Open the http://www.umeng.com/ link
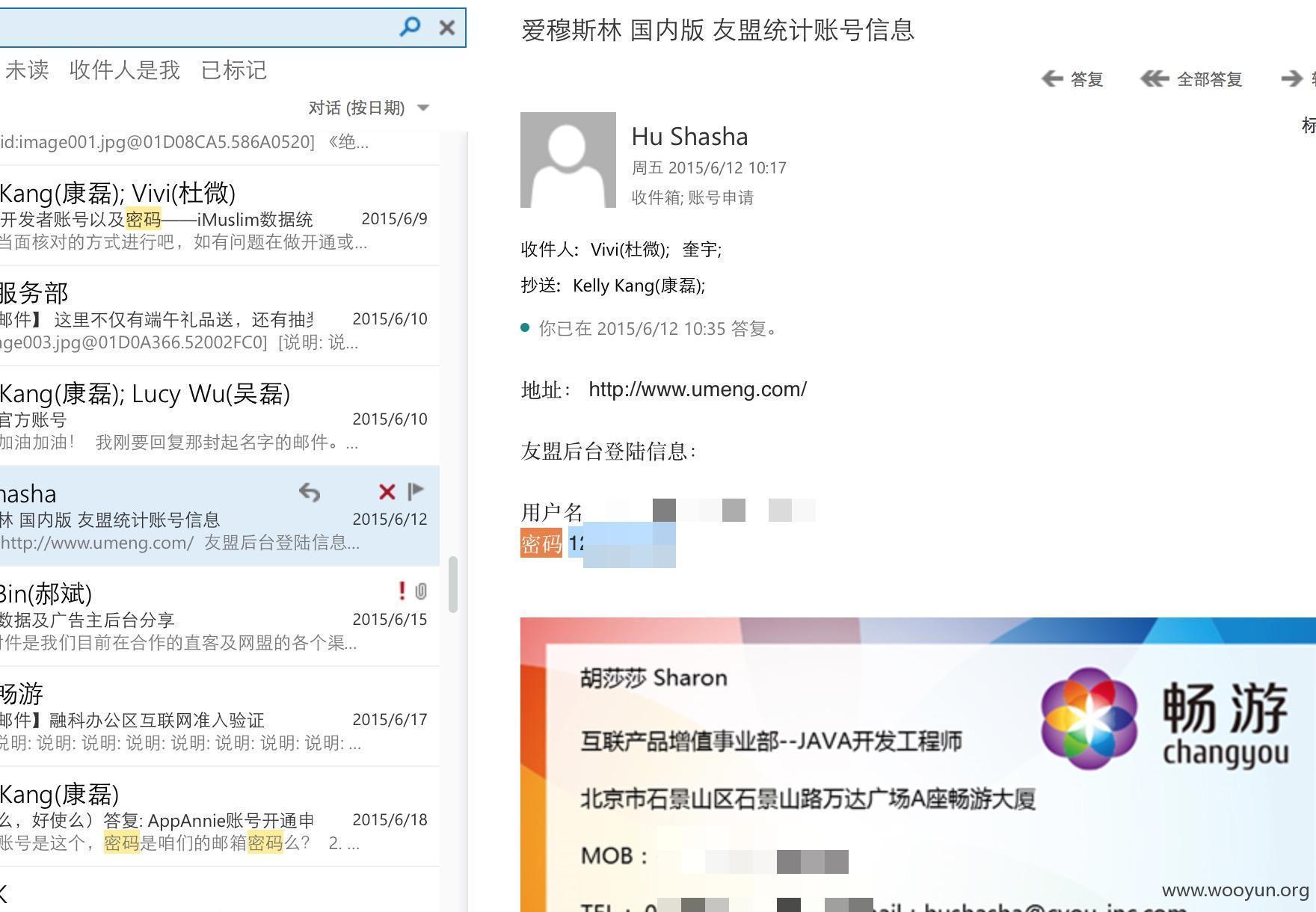 [x=698, y=389]
